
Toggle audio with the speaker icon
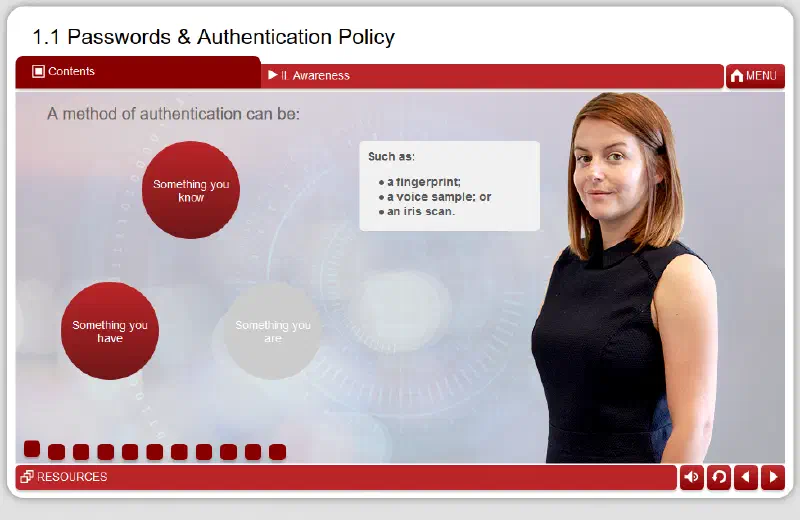(x=692, y=477)
